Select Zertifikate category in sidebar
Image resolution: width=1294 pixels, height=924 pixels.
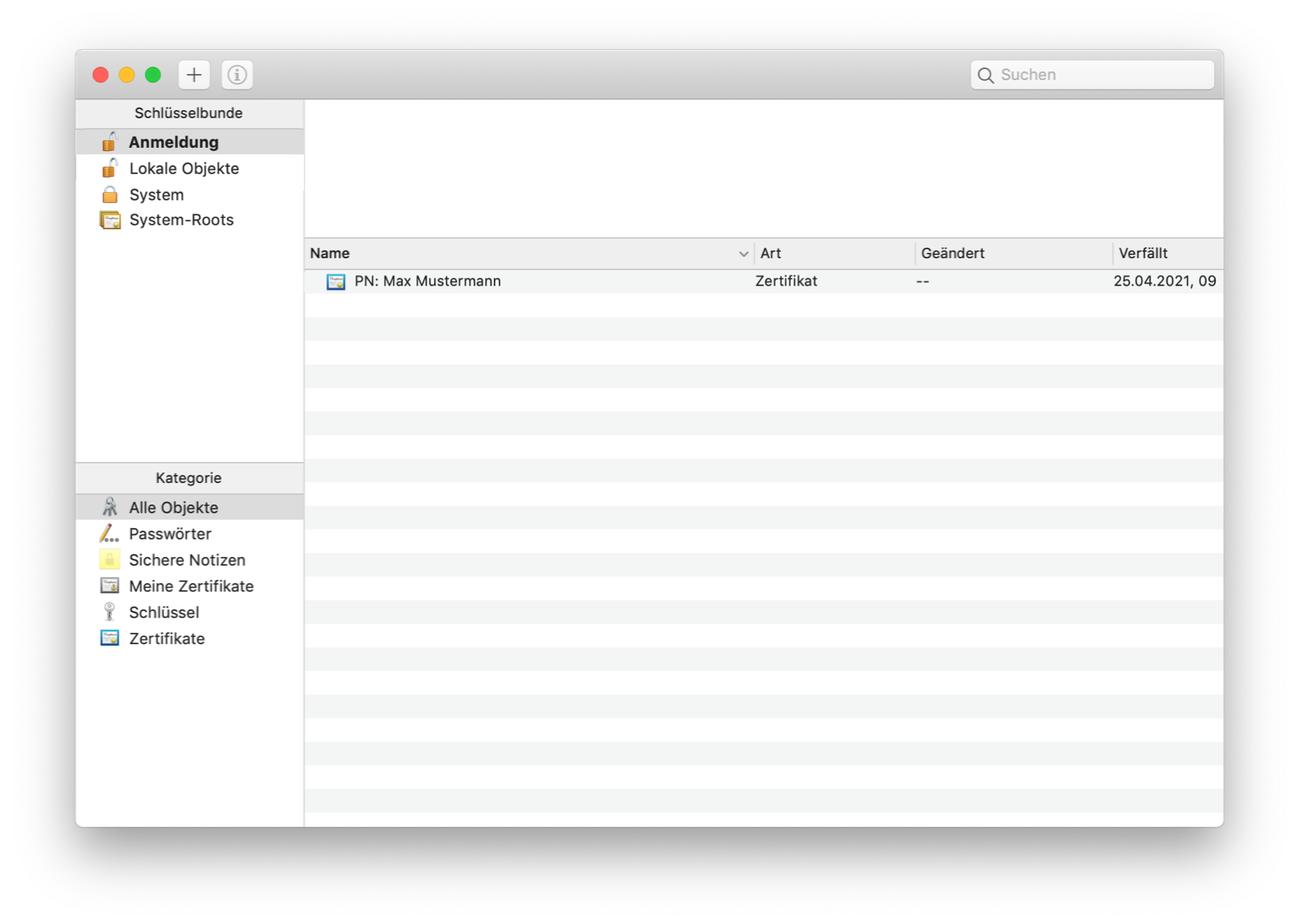pos(167,639)
